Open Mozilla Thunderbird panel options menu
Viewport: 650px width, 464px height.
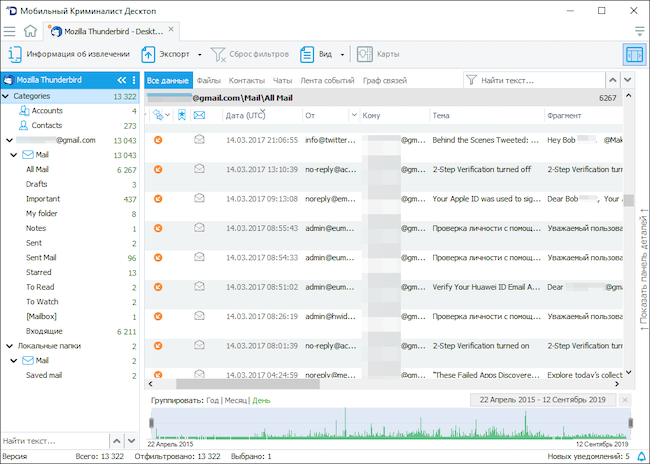pyautogui.click(x=134, y=79)
